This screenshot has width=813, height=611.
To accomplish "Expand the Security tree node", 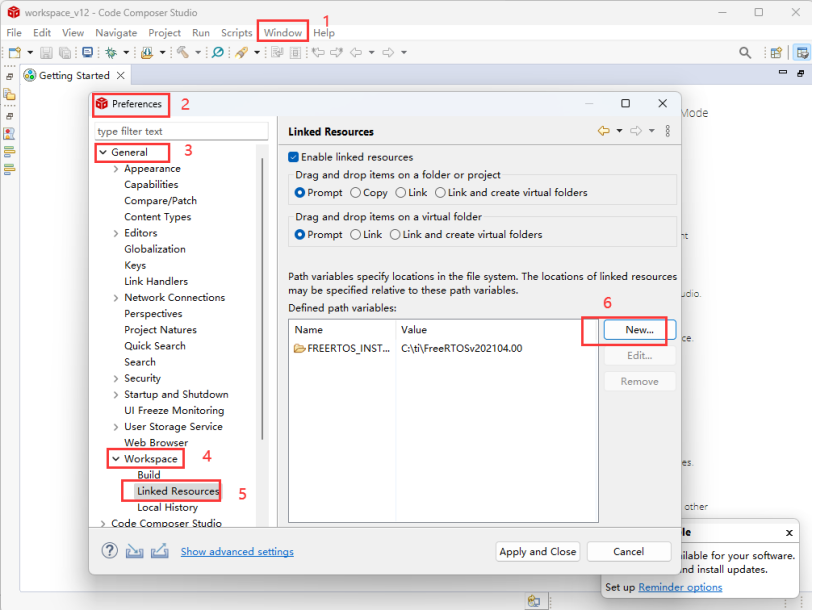I will coord(116,378).
